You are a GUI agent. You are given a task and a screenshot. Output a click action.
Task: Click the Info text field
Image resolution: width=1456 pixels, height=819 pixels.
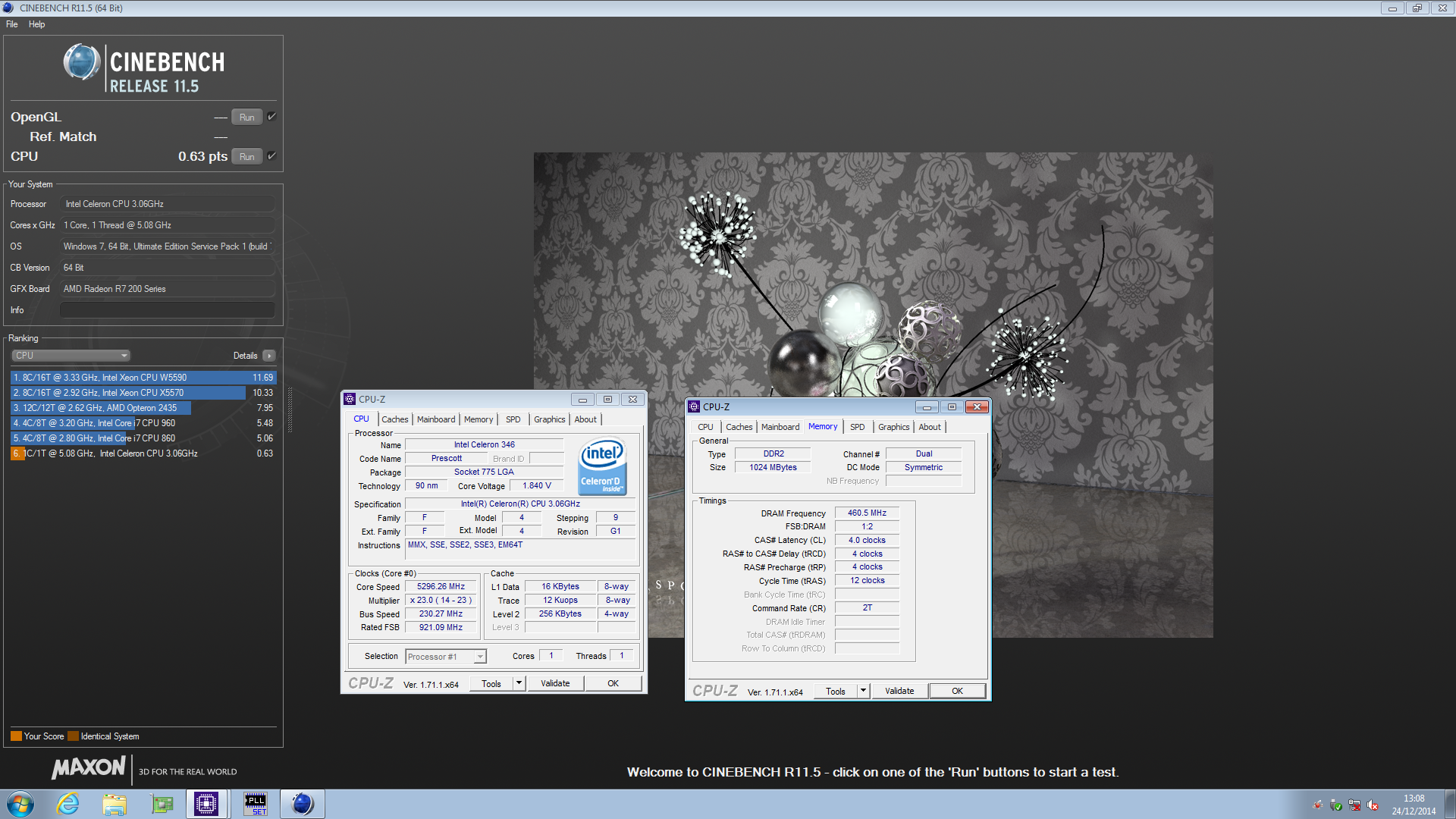(x=168, y=310)
